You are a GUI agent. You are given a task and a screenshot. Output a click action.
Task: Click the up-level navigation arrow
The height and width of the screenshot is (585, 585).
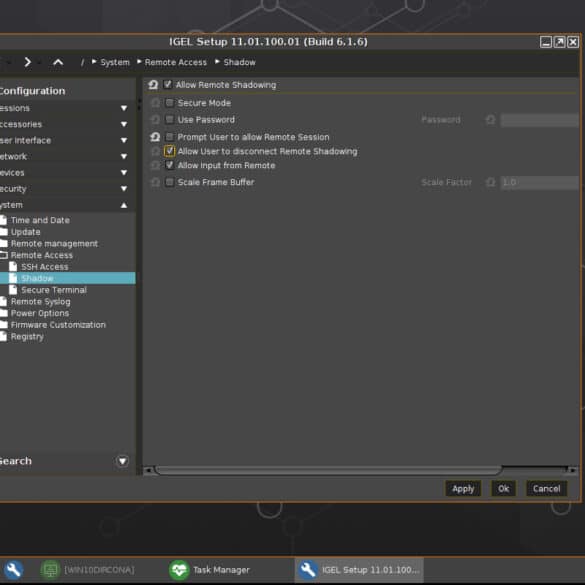pos(58,62)
